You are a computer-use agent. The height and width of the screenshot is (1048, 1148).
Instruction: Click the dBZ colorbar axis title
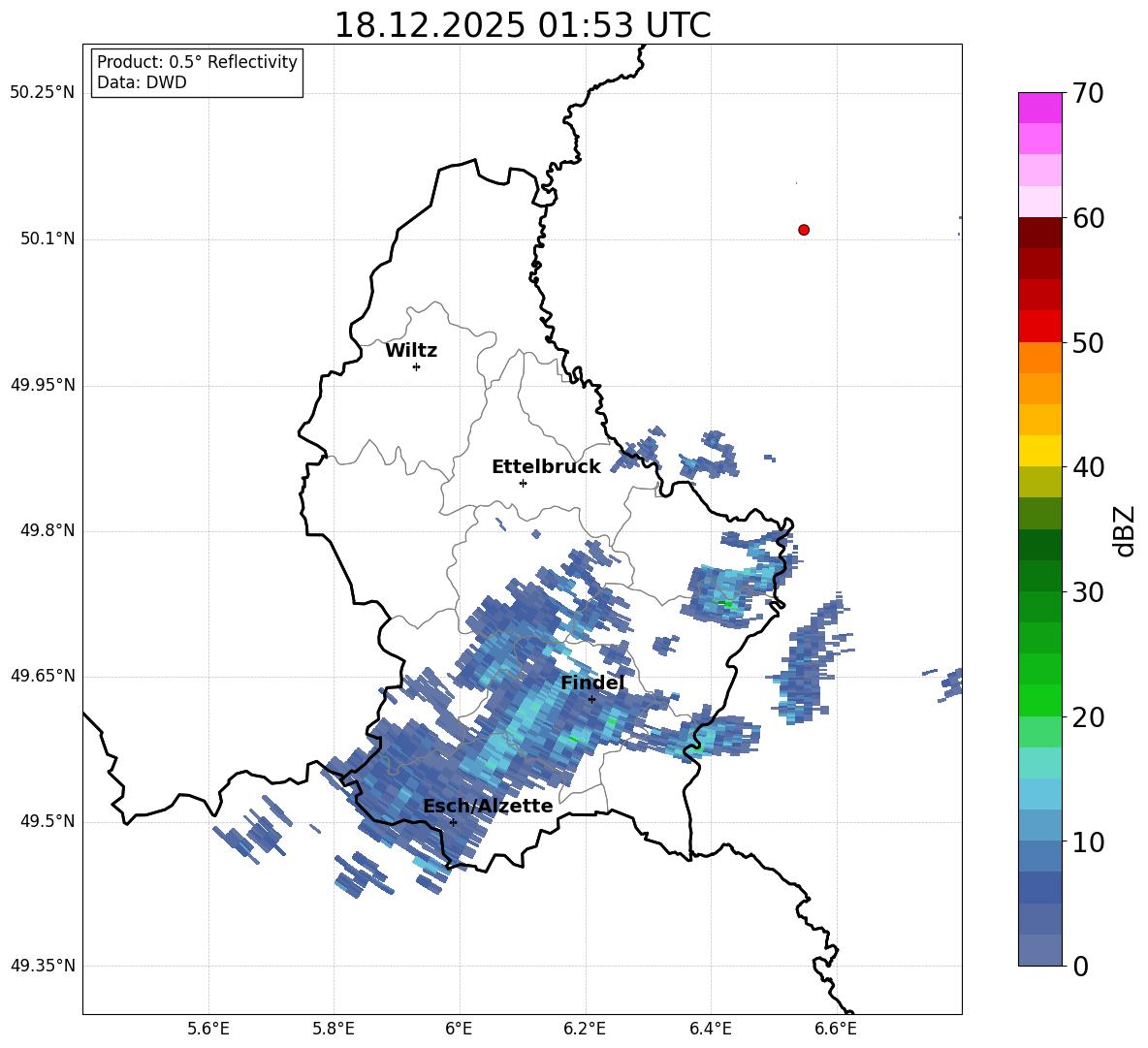point(1126,530)
